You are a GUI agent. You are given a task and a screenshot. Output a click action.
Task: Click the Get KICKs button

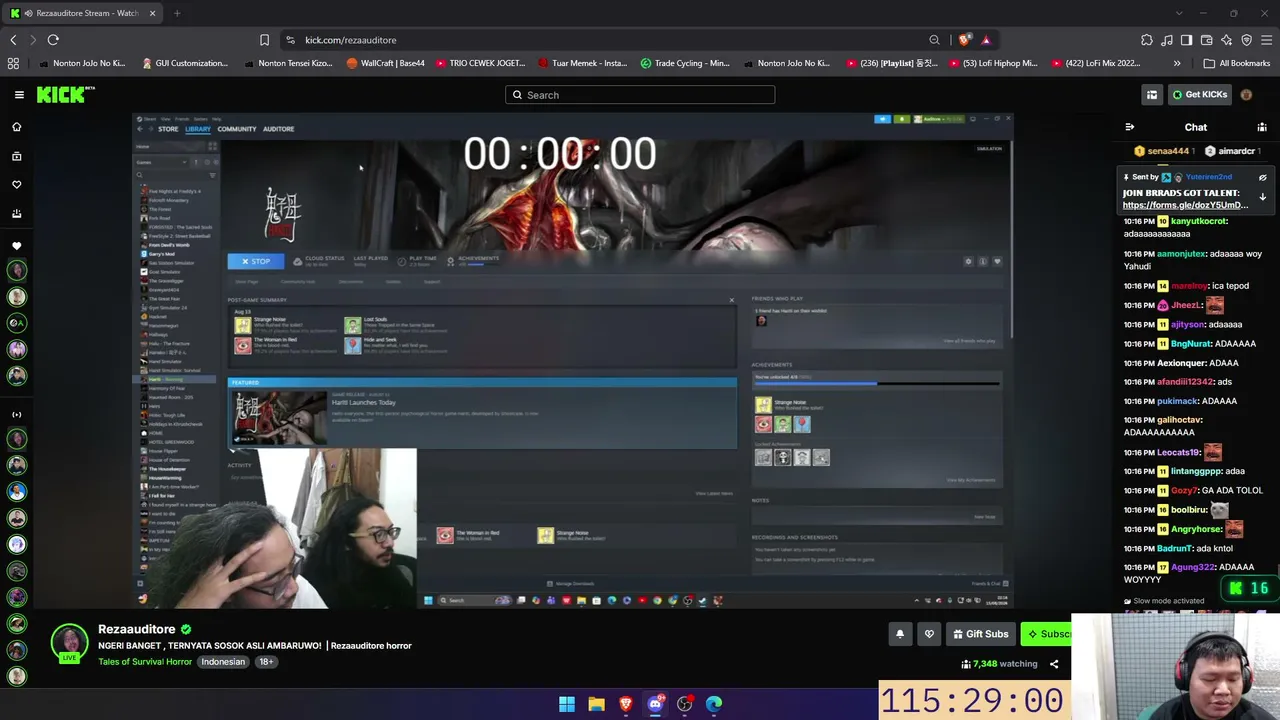[x=1200, y=95]
